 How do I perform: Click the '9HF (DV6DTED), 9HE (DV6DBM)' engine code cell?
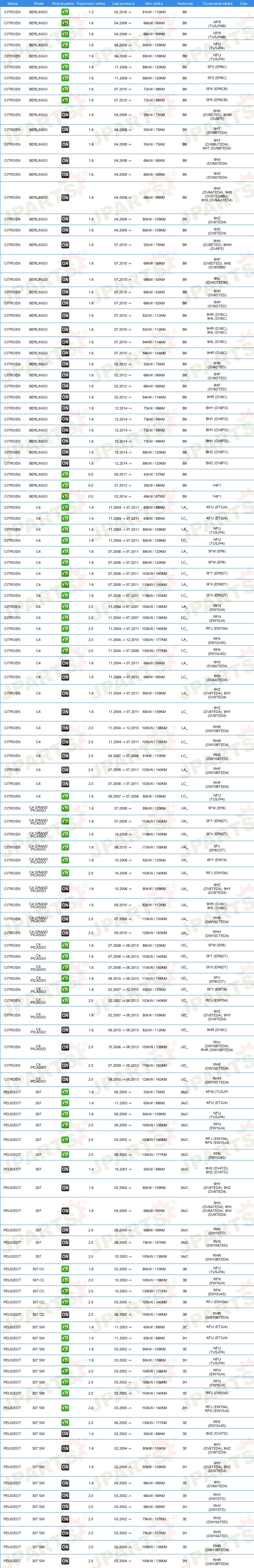point(217,264)
